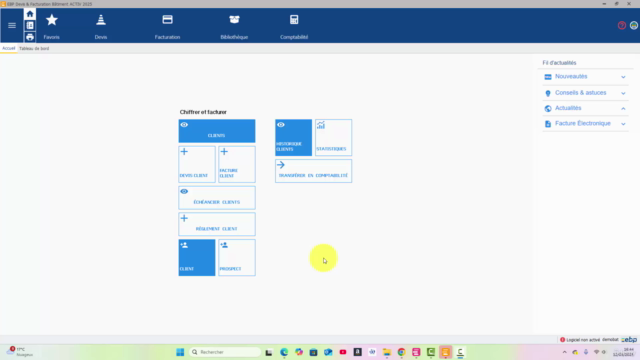Open the Échéancier Clients tile
Viewport: 640px width, 360px height.
217,198
